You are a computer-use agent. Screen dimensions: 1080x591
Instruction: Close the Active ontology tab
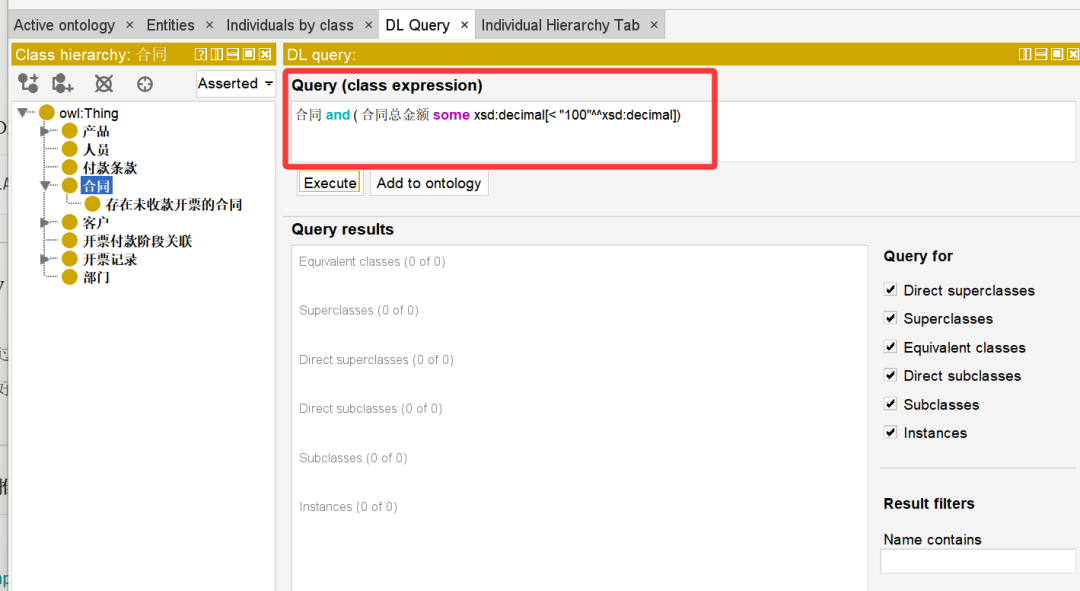(129, 25)
